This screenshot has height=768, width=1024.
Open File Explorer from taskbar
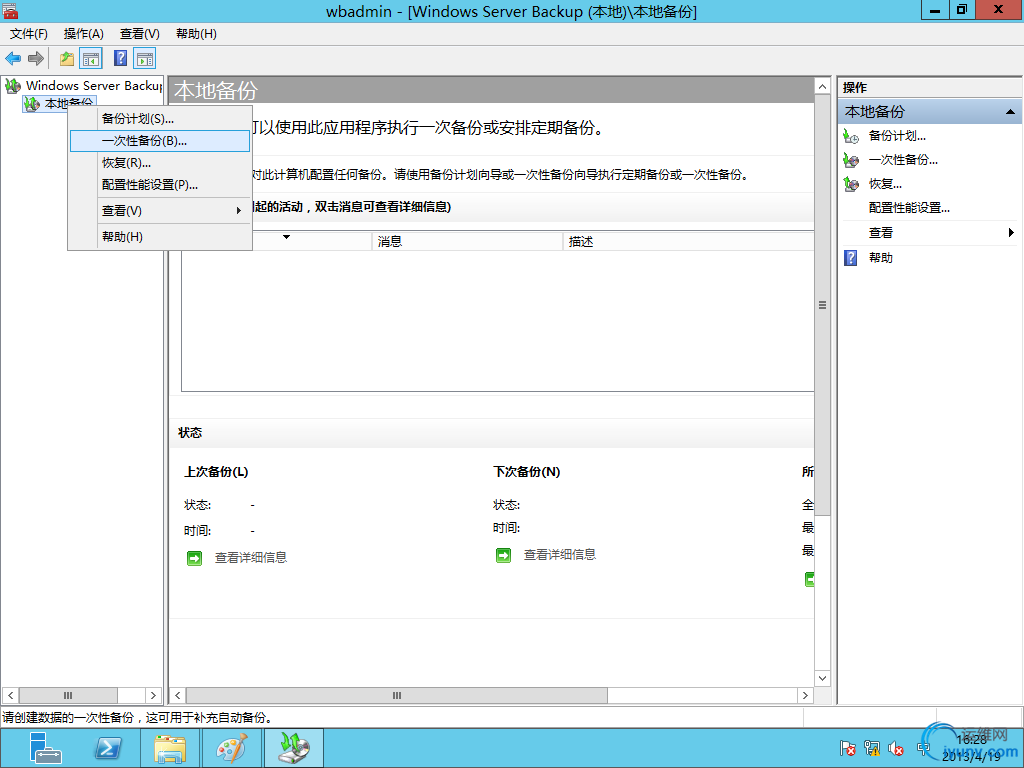coord(170,748)
